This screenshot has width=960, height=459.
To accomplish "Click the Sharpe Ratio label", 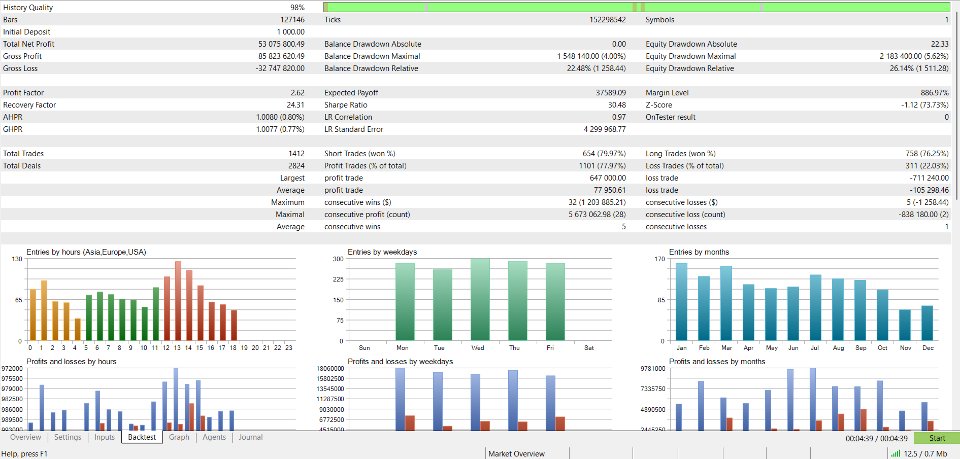I will [x=345, y=105].
